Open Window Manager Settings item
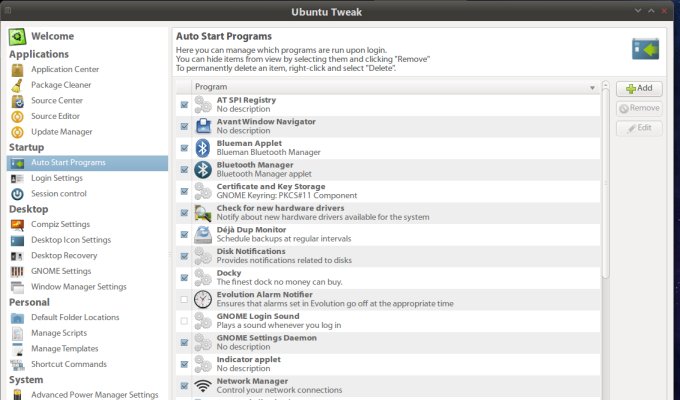Viewport: 680px width, 400px height. tap(78, 286)
